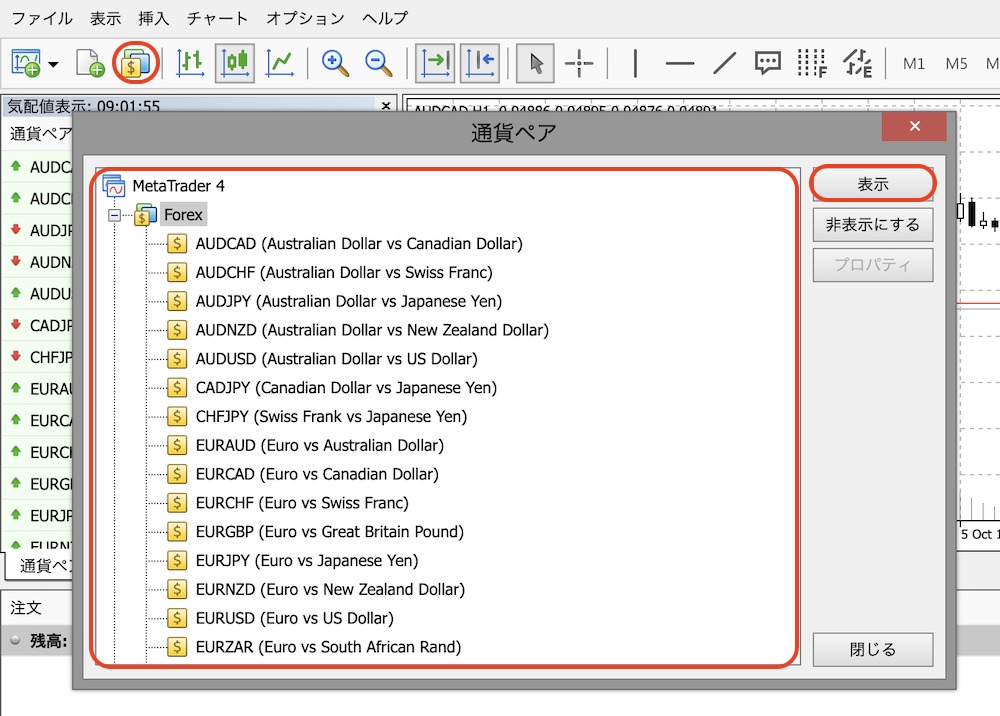Viewport: 1000px width, 716px height.
Task: Select the arrow cursor tool
Action: (535, 63)
